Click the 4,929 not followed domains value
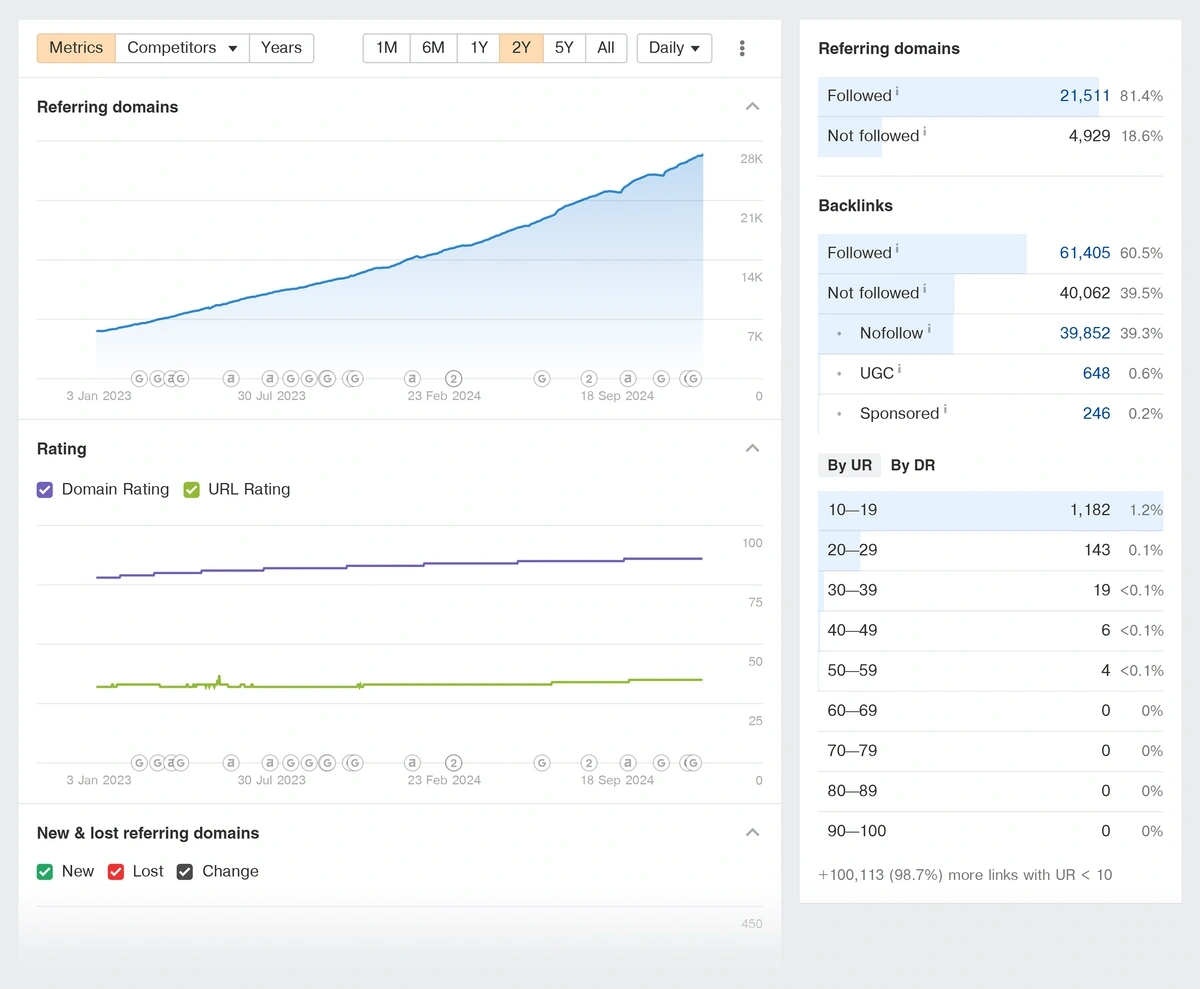Image resolution: width=1200 pixels, height=989 pixels. (x=1089, y=136)
